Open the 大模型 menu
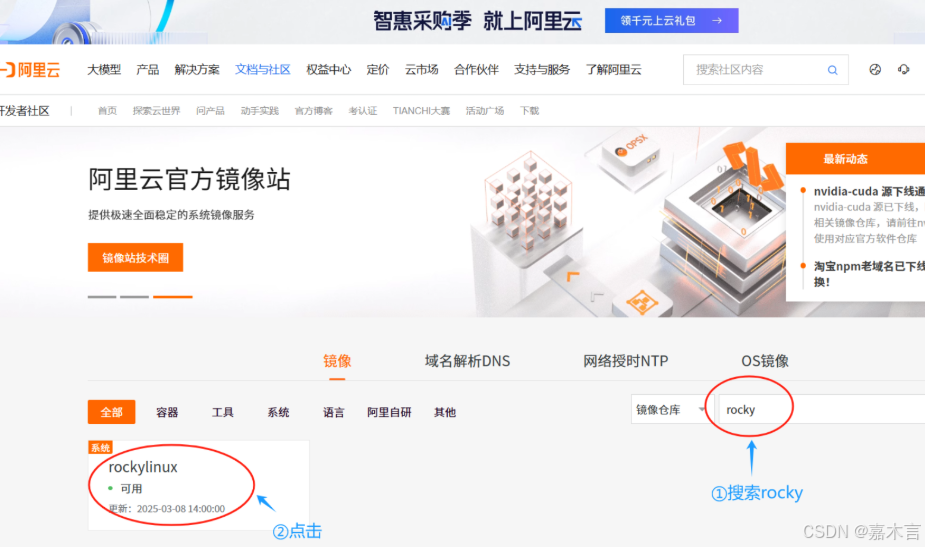This screenshot has height=547, width=925. [x=104, y=70]
